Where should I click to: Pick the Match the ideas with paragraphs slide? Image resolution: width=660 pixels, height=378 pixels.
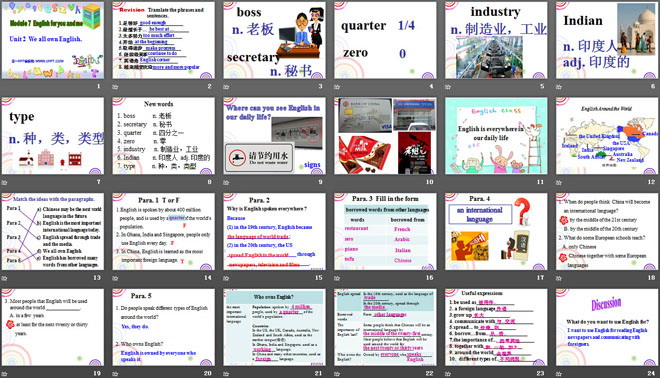pos(53,232)
